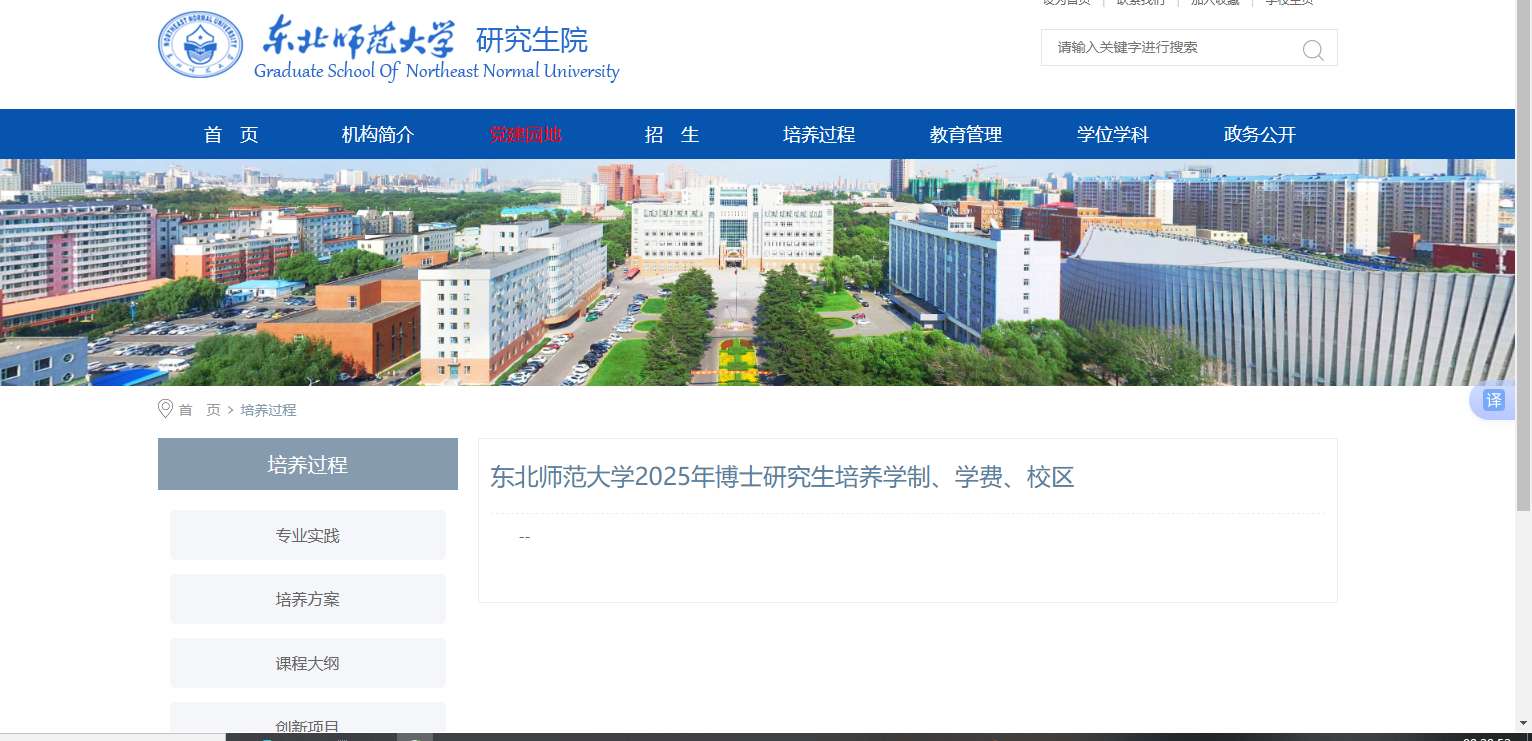Open the 教育管理 navigation item
This screenshot has height=741, width=1532.
(x=966, y=135)
